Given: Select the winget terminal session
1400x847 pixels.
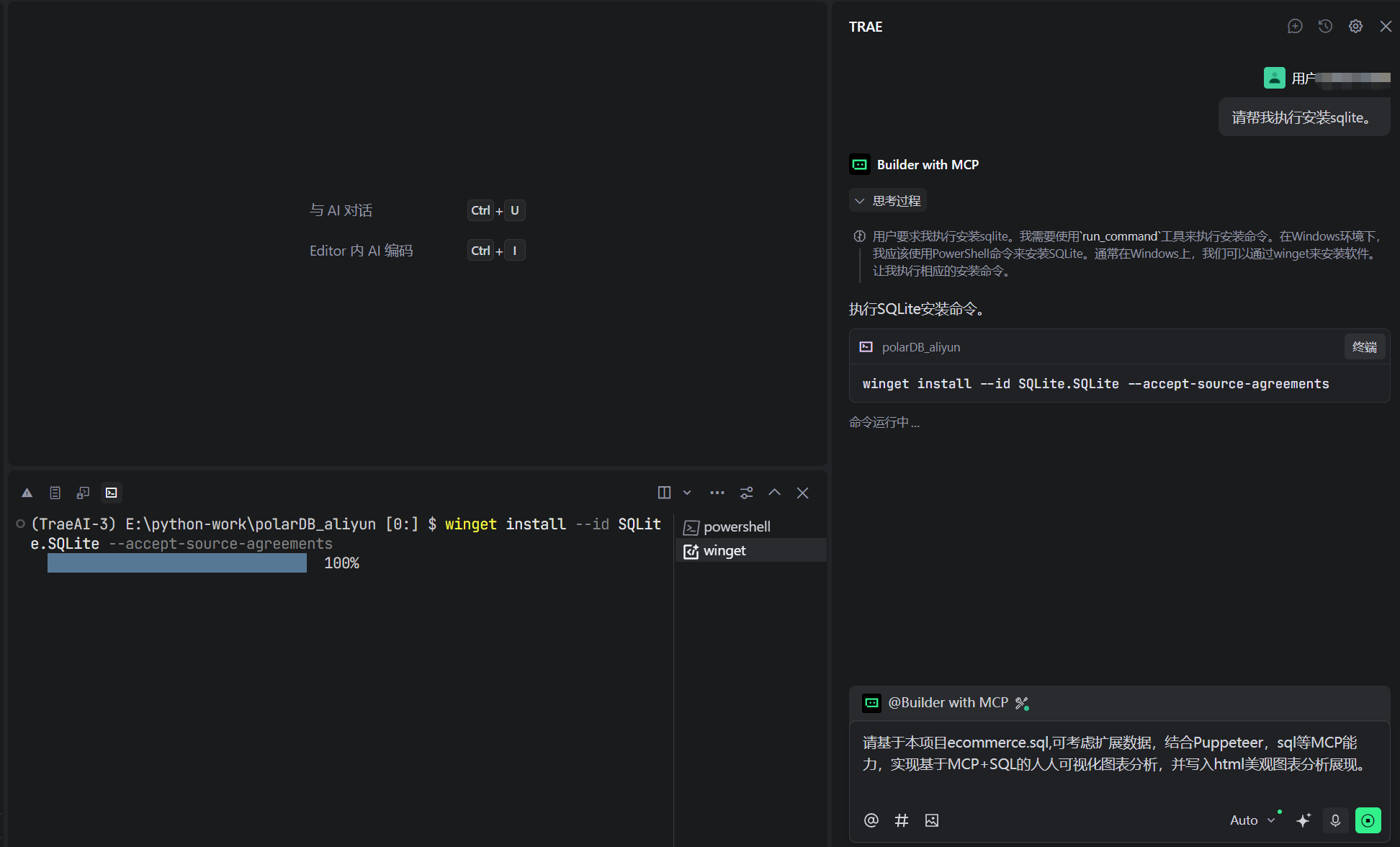Looking at the screenshot, I should coord(724,551).
